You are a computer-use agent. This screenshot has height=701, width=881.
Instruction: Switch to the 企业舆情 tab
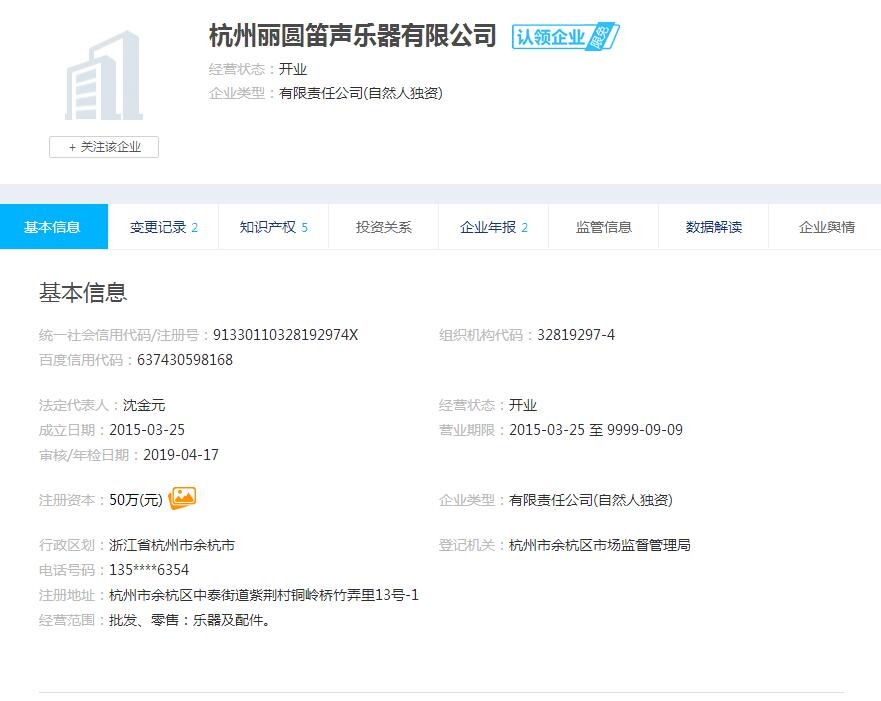[825, 227]
